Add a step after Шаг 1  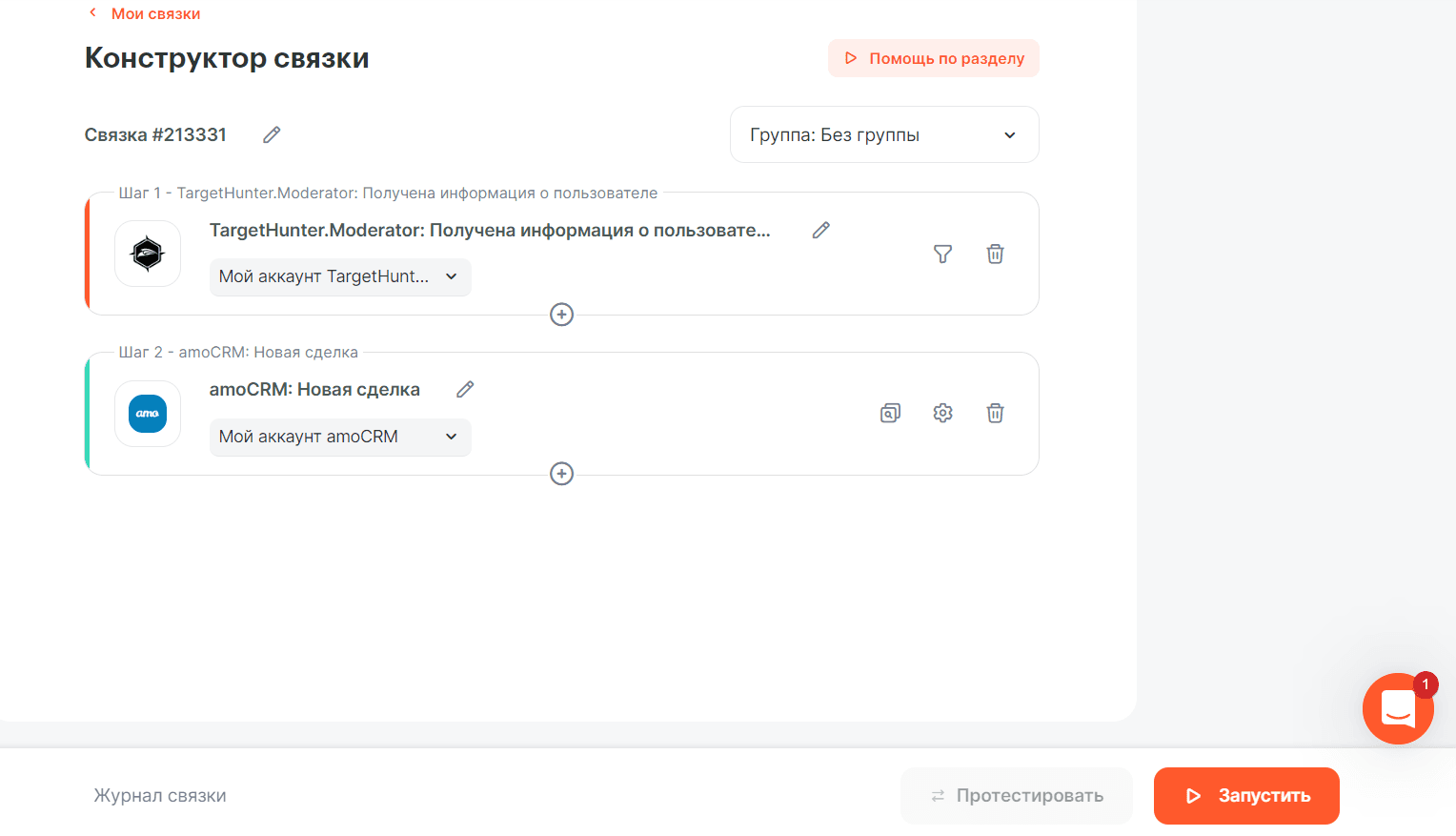[x=562, y=315]
